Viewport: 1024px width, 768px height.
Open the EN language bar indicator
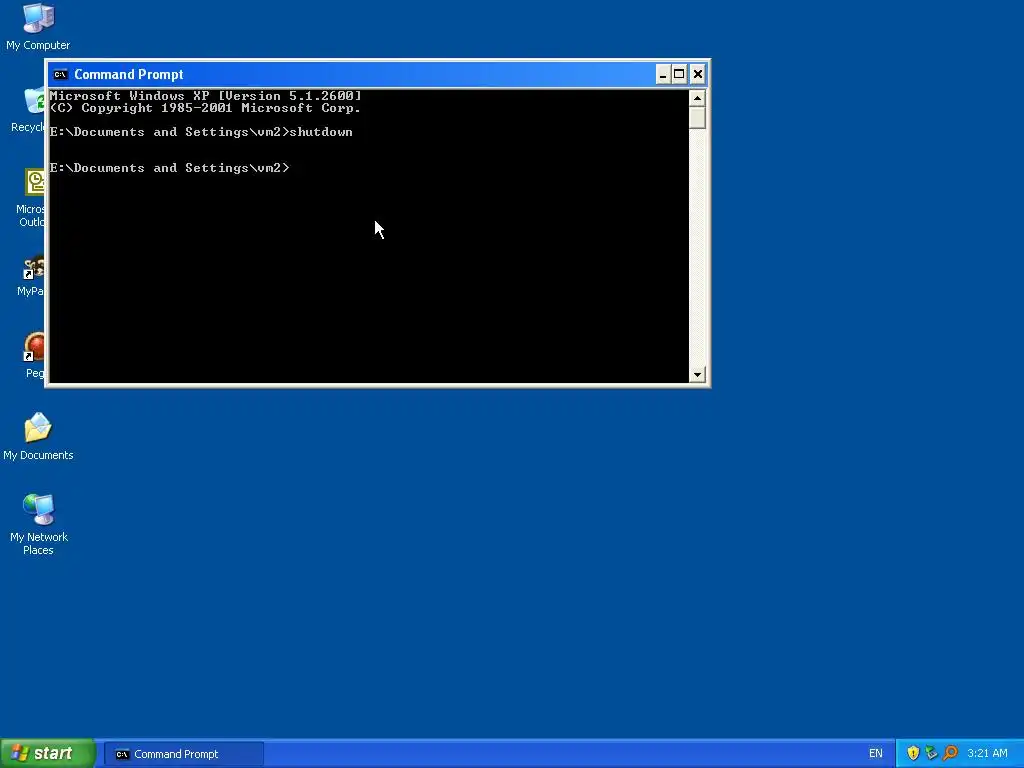click(x=876, y=754)
